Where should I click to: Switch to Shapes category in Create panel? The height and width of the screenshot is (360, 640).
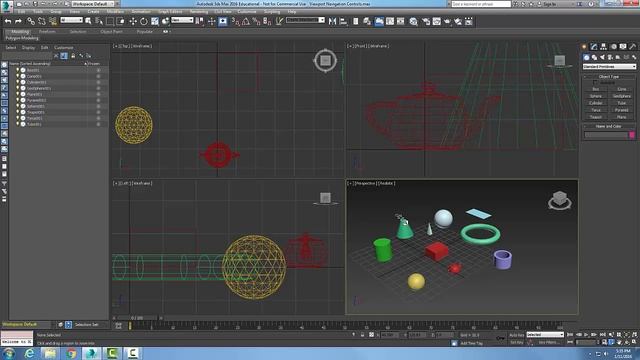(594, 57)
